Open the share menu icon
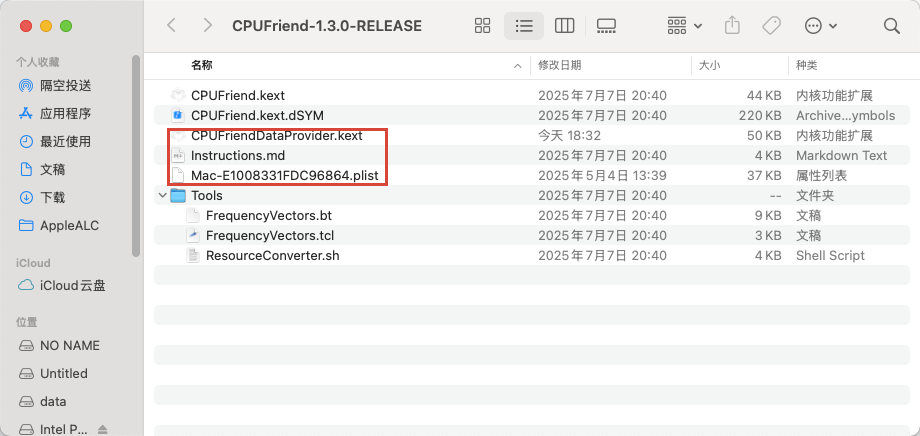The width and height of the screenshot is (920, 436). 732,25
